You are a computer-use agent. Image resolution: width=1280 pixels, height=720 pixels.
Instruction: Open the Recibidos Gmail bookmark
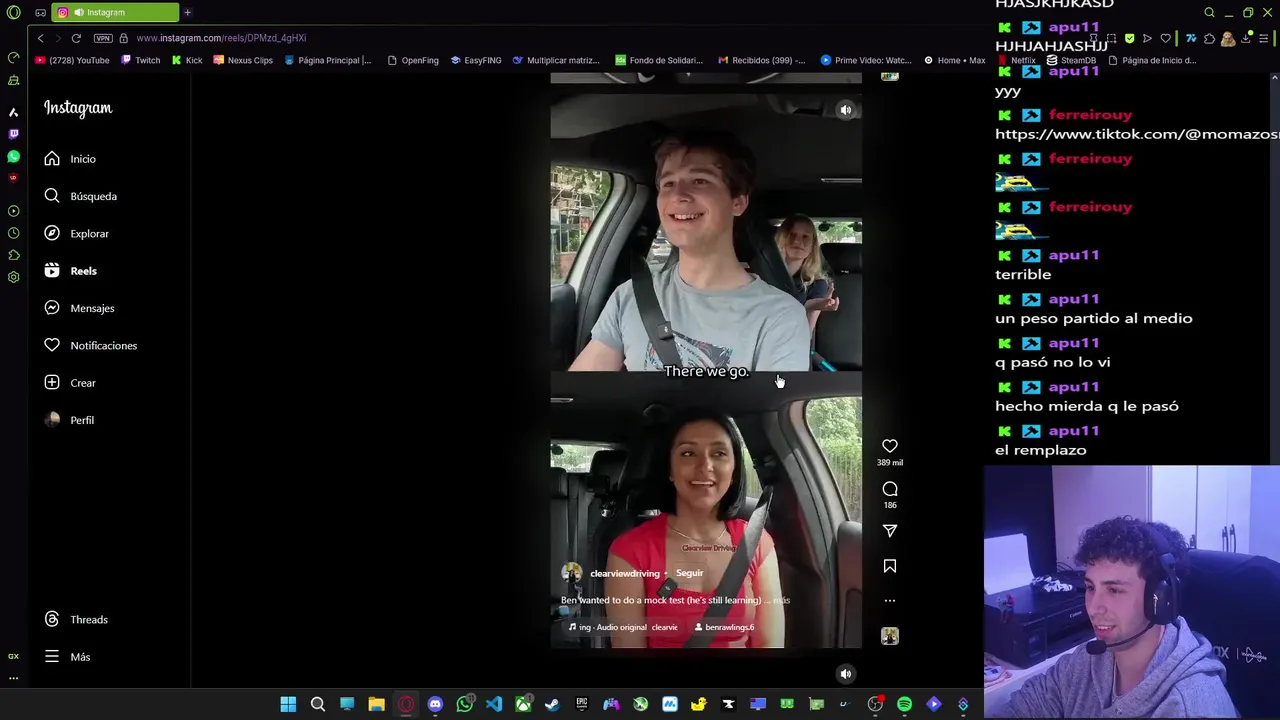point(762,60)
